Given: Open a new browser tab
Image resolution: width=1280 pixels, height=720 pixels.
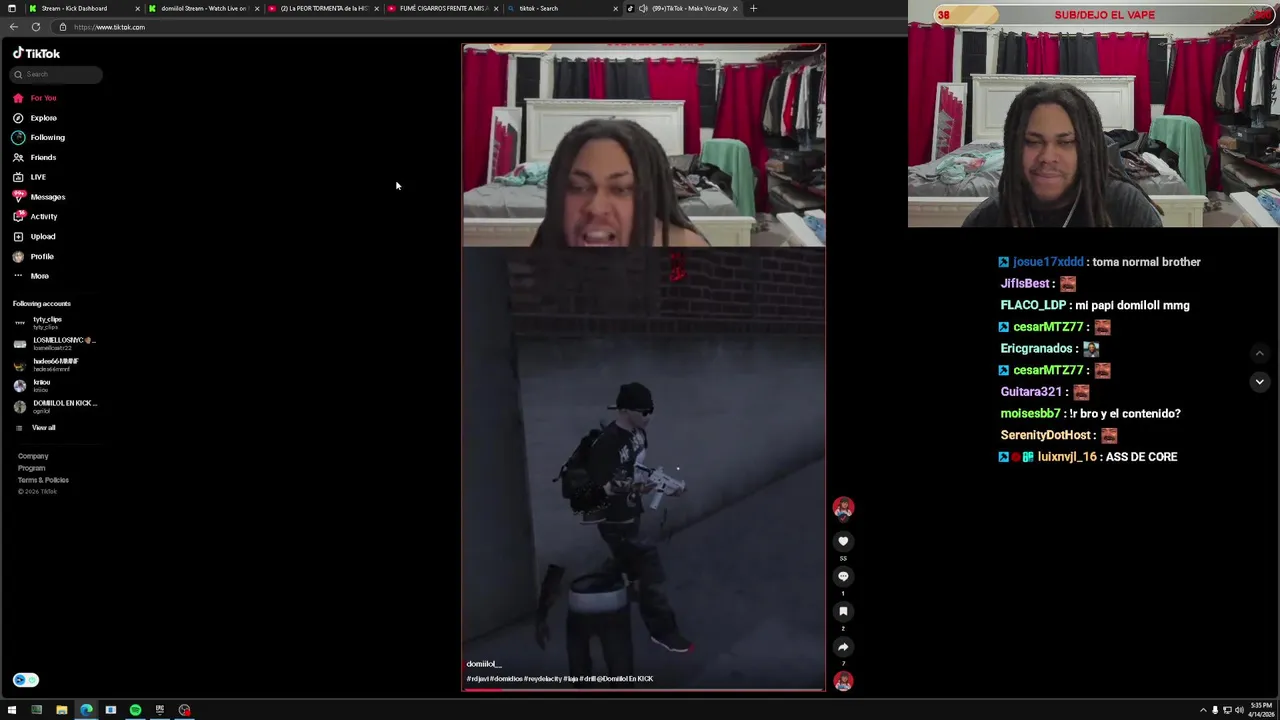Looking at the screenshot, I should pos(753,8).
